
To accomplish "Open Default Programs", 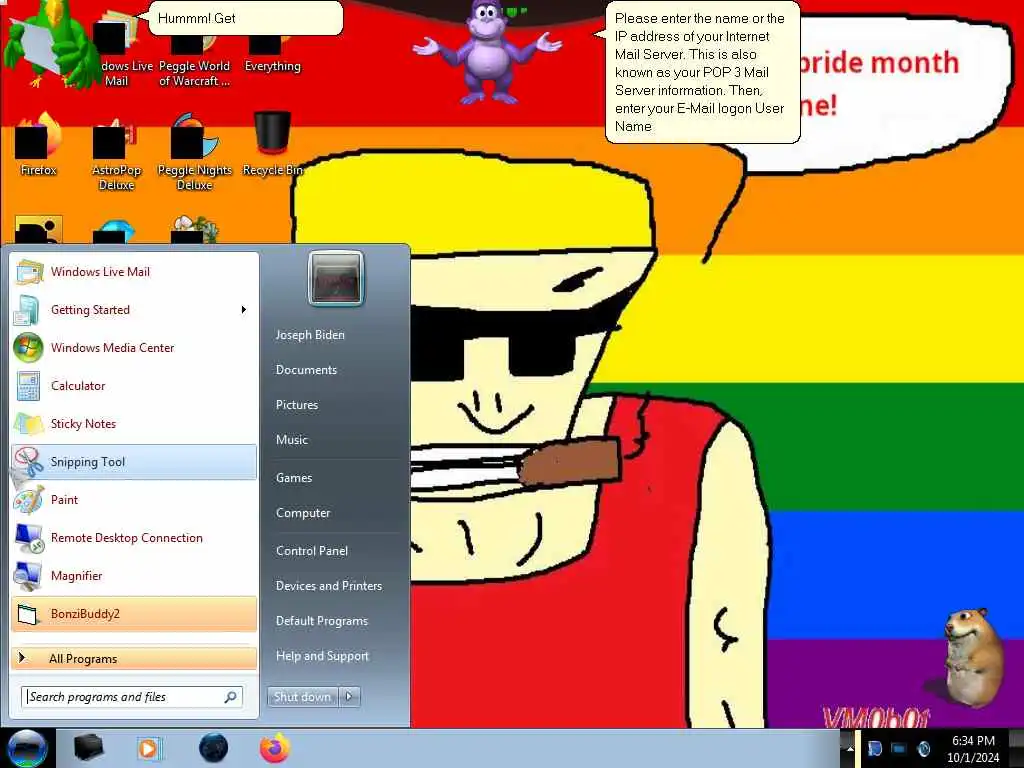I will (x=321, y=621).
